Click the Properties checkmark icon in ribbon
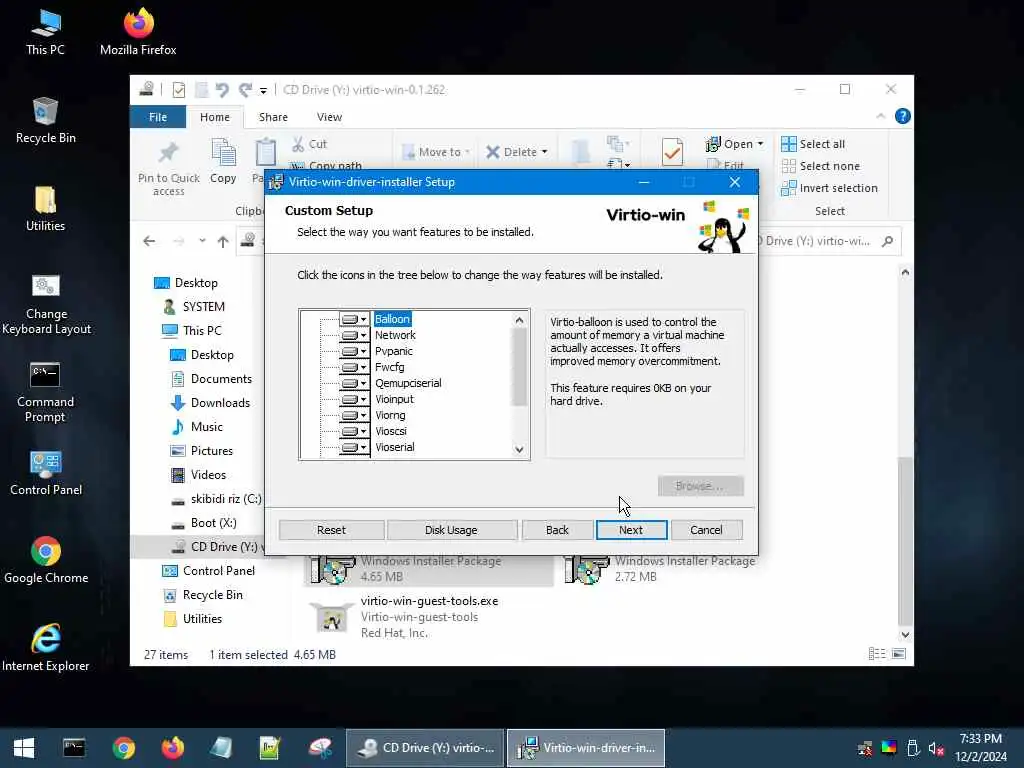The height and width of the screenshot is (768, 1024). [x=672, y=152]
